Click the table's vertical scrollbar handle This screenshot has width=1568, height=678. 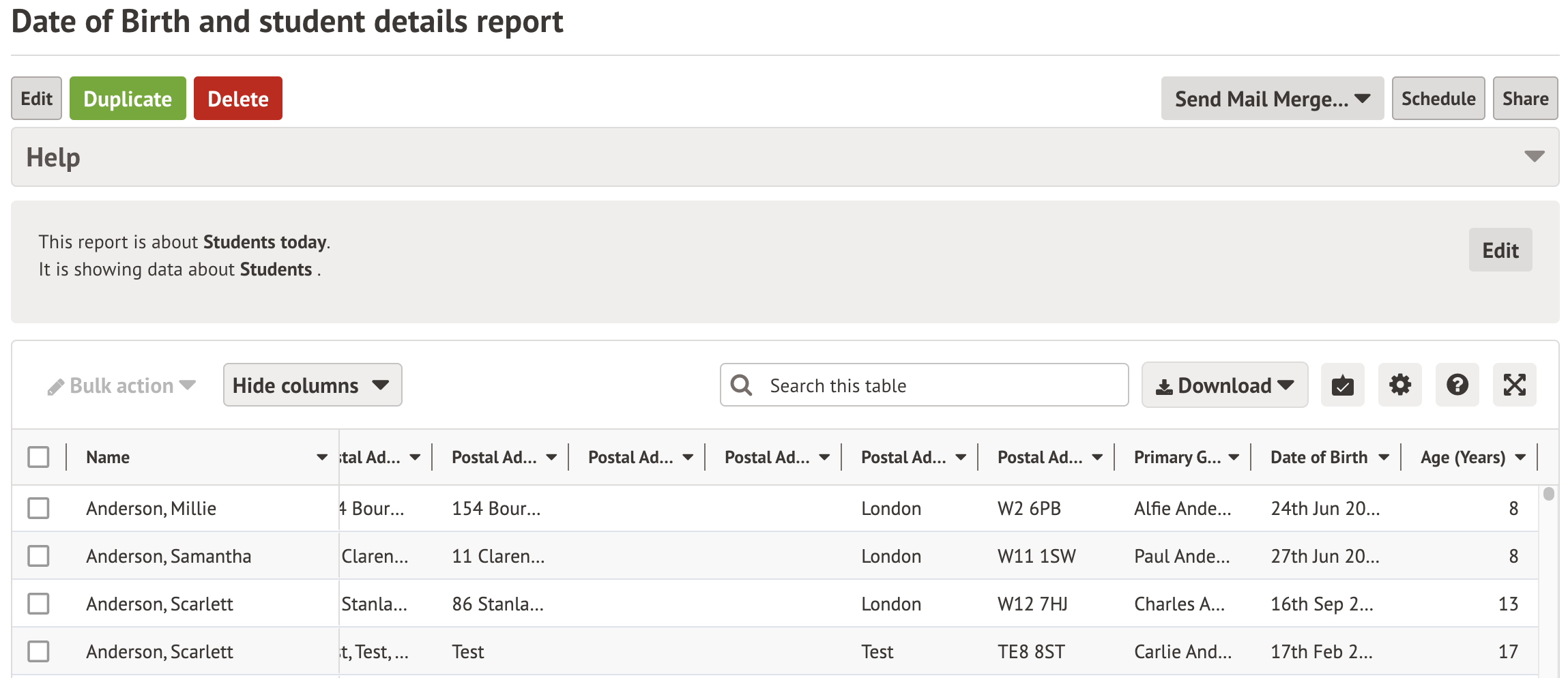1548,494
